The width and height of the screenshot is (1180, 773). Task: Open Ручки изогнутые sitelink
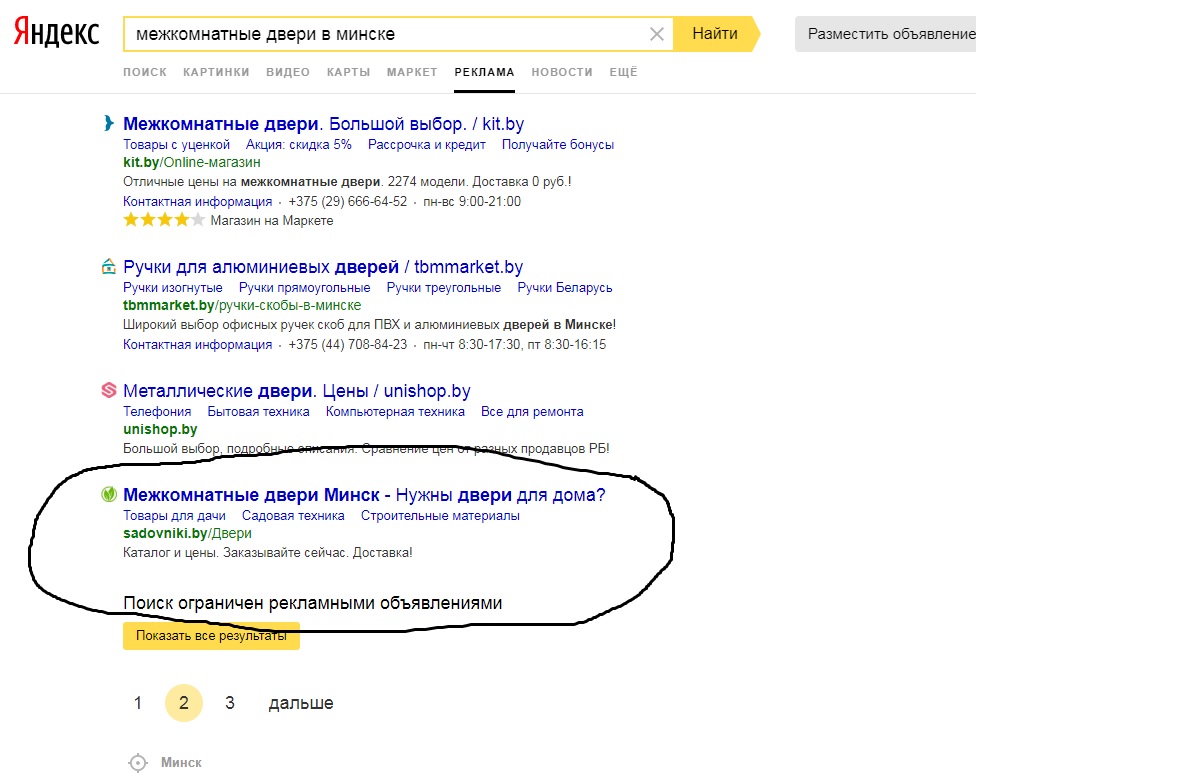(x=172, y=288)
